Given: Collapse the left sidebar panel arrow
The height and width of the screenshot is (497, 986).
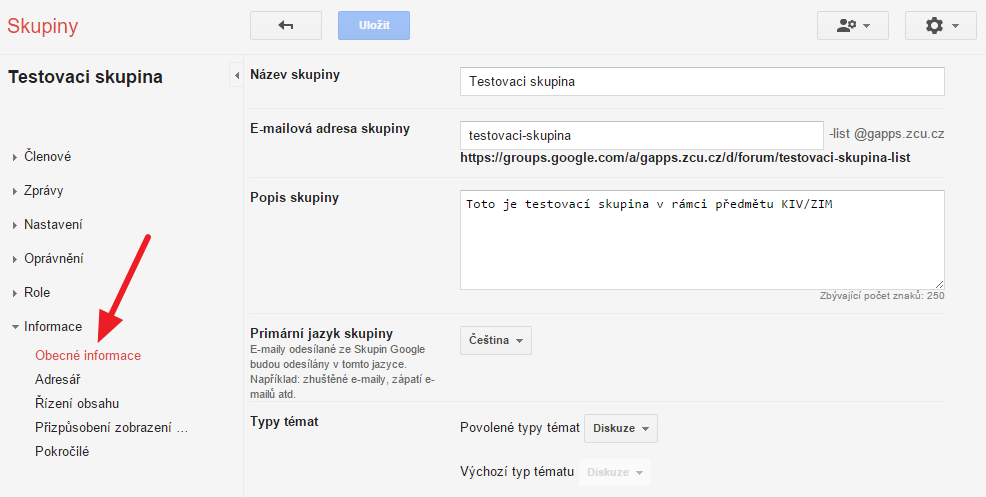Looking at the screenshot, I should (x=236, y=75).
